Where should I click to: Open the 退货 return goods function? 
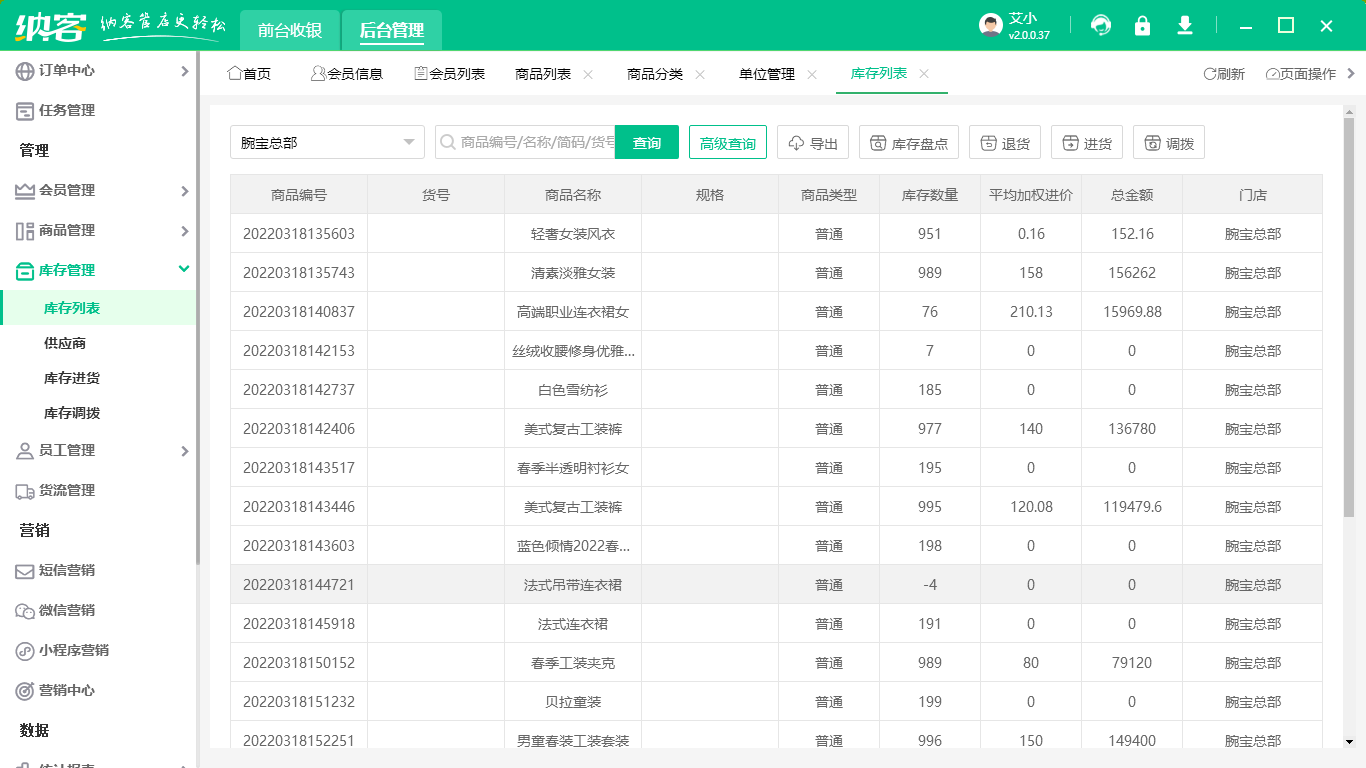1004,142
